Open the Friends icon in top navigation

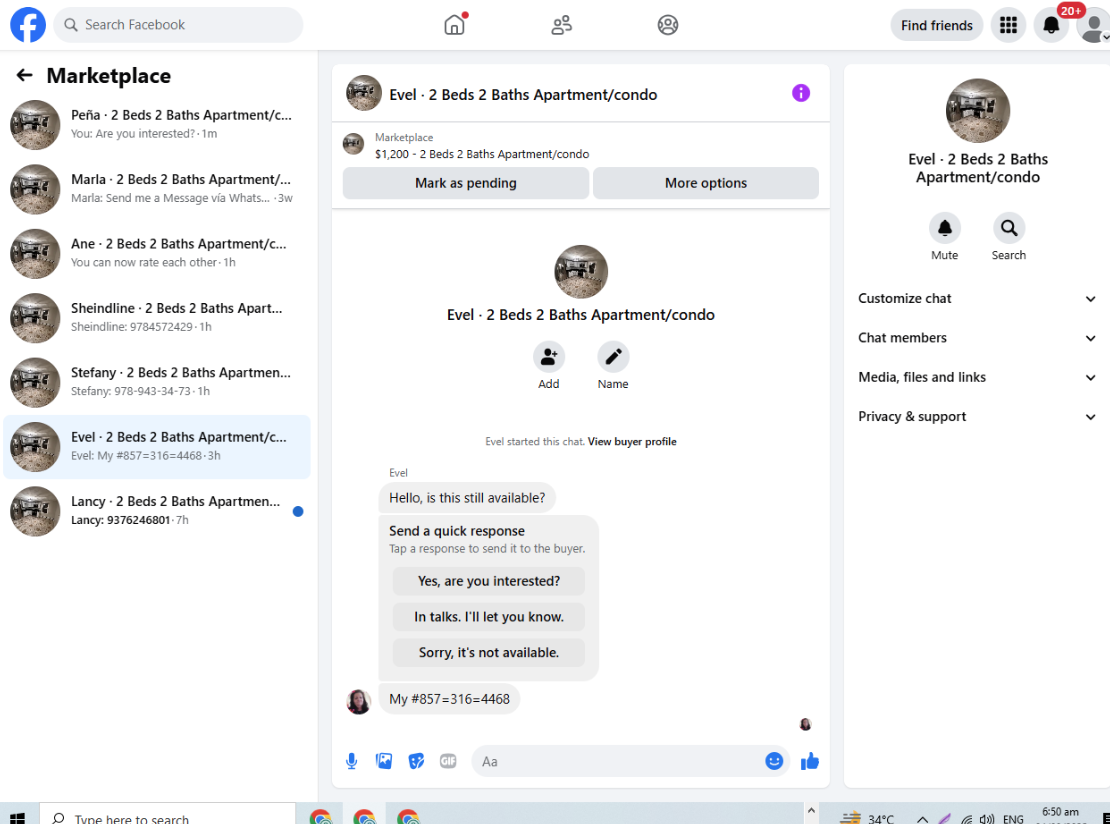click(x=561, y=25)
